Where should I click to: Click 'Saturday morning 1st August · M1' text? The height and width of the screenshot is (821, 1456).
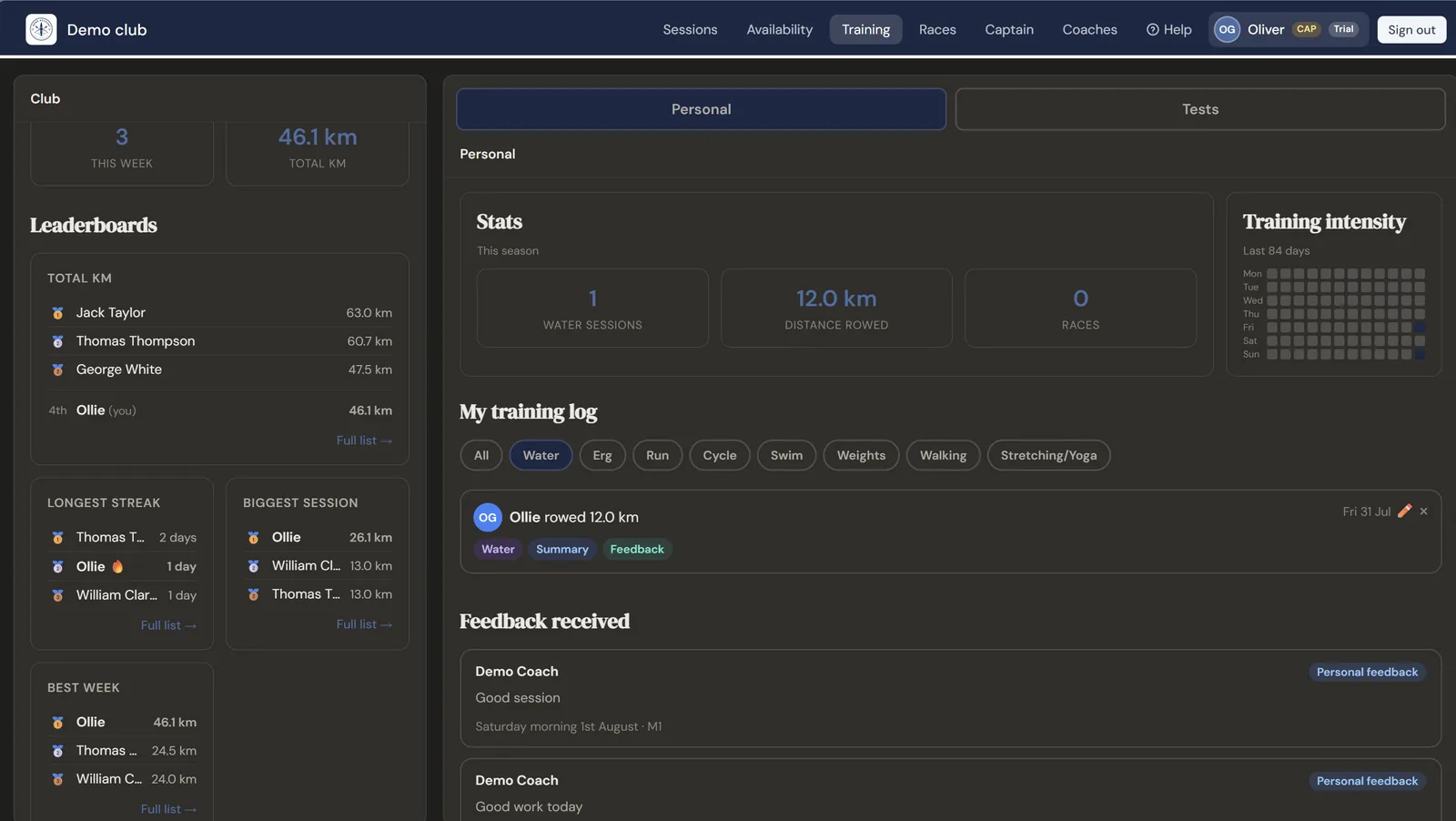(569, 726)
